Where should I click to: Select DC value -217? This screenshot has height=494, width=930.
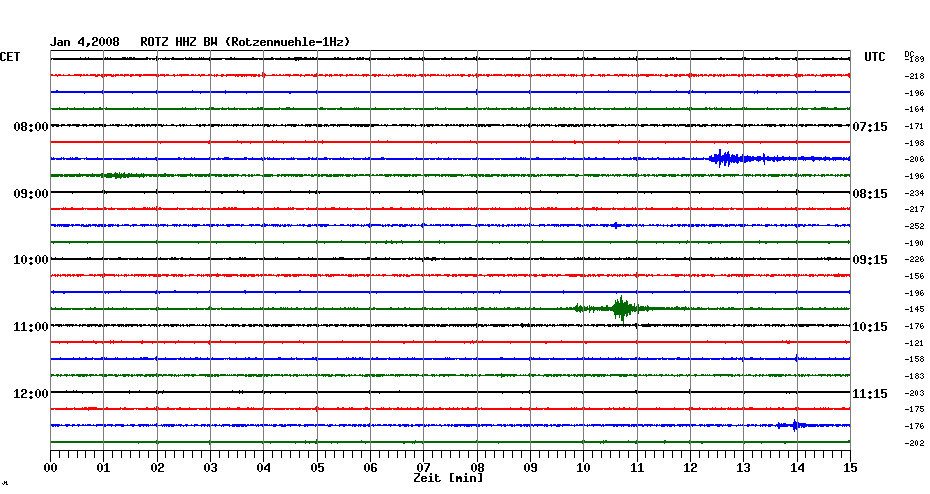915,209
